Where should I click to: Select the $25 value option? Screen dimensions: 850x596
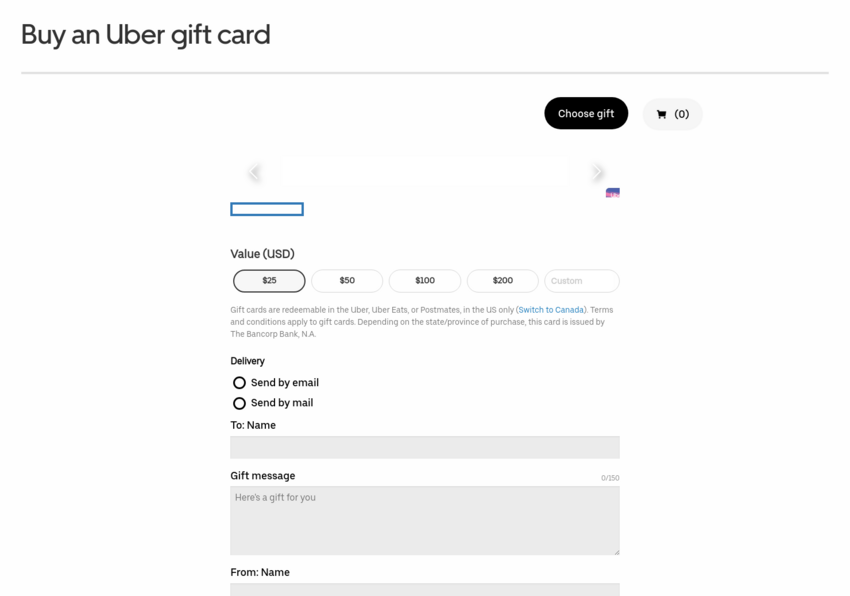[x=269, y=281]
